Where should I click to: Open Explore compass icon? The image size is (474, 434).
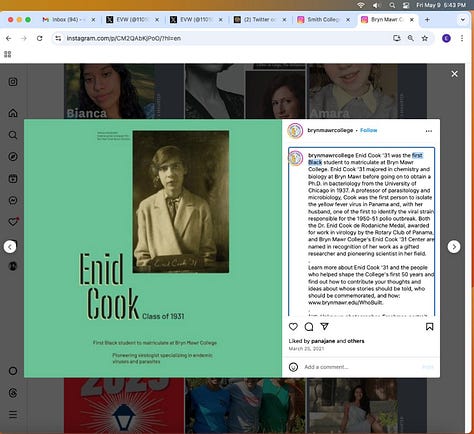pyautogui.click(x=13, y=157)
